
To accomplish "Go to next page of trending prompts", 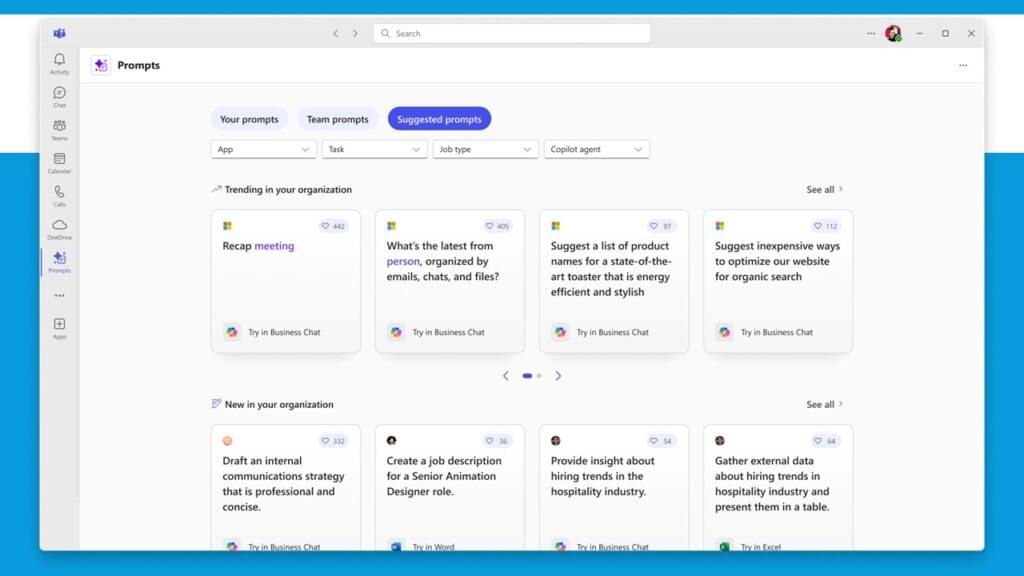I will [x=558, y=376].
